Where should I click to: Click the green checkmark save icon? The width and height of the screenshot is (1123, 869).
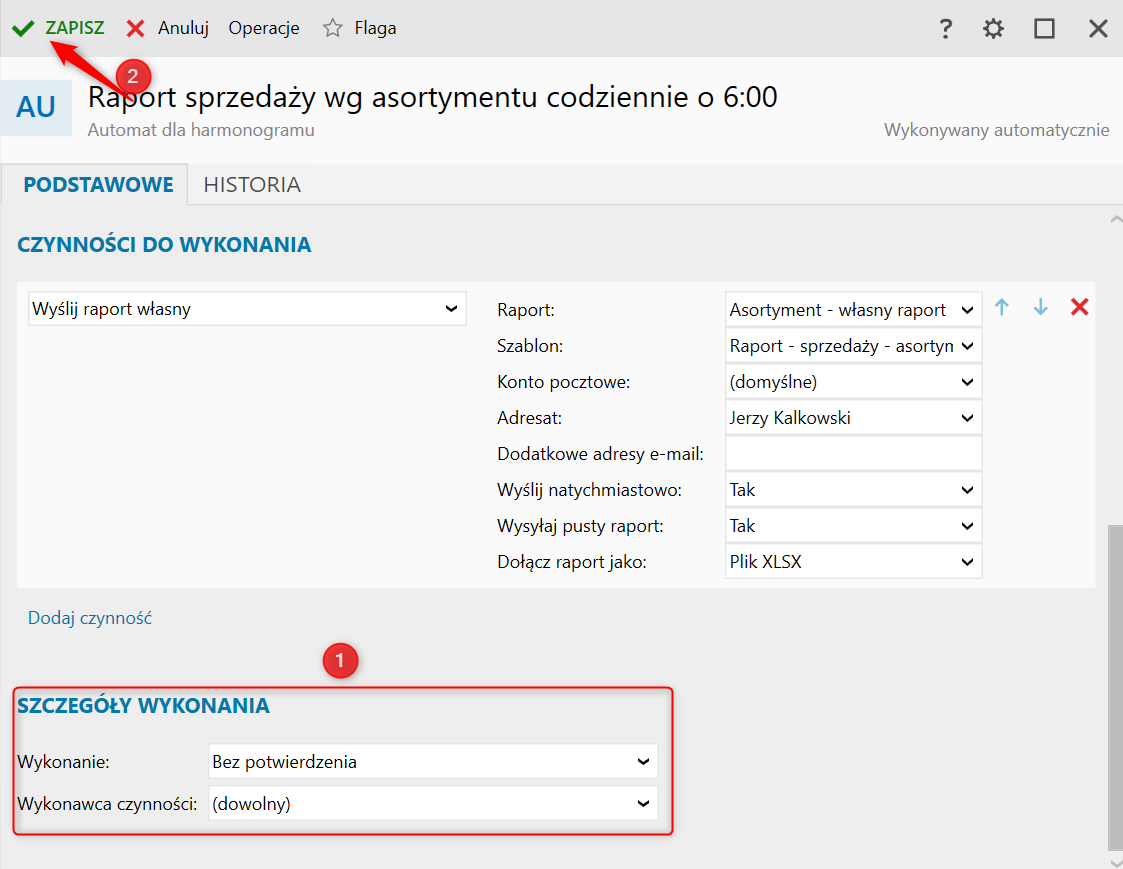pyautogui.click(x=23, y=29)
